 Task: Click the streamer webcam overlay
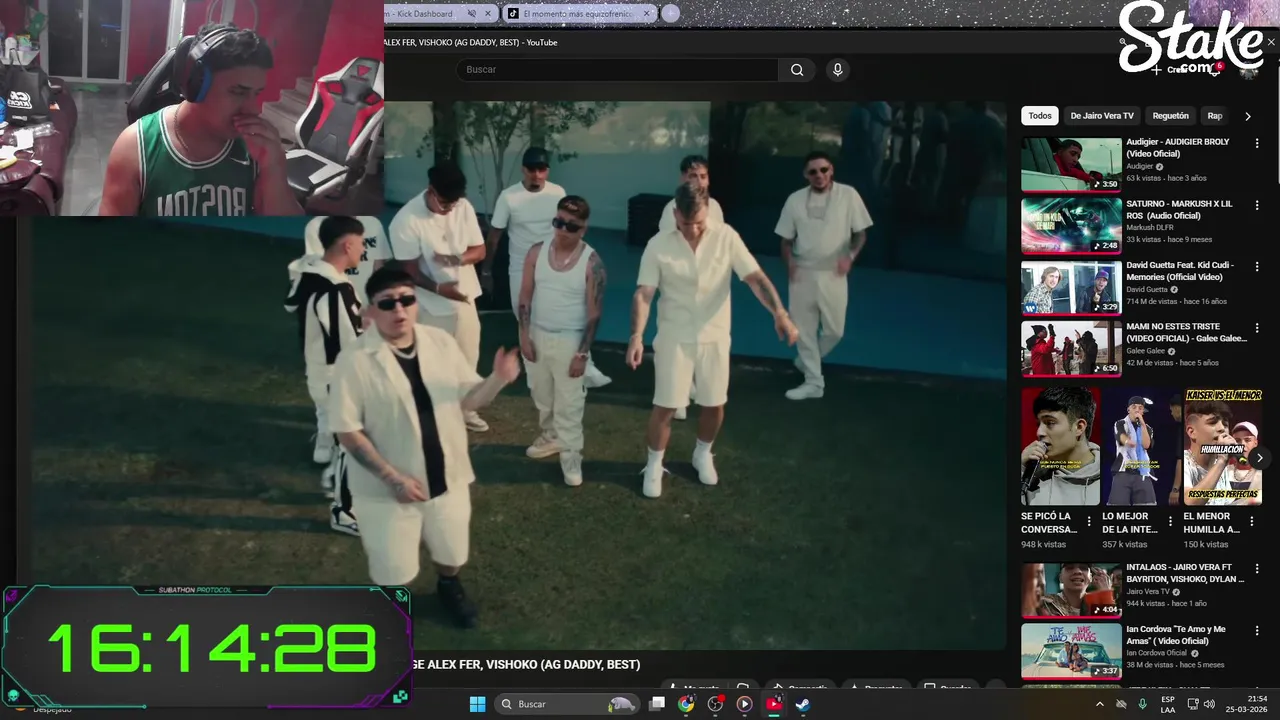point(192,107)
